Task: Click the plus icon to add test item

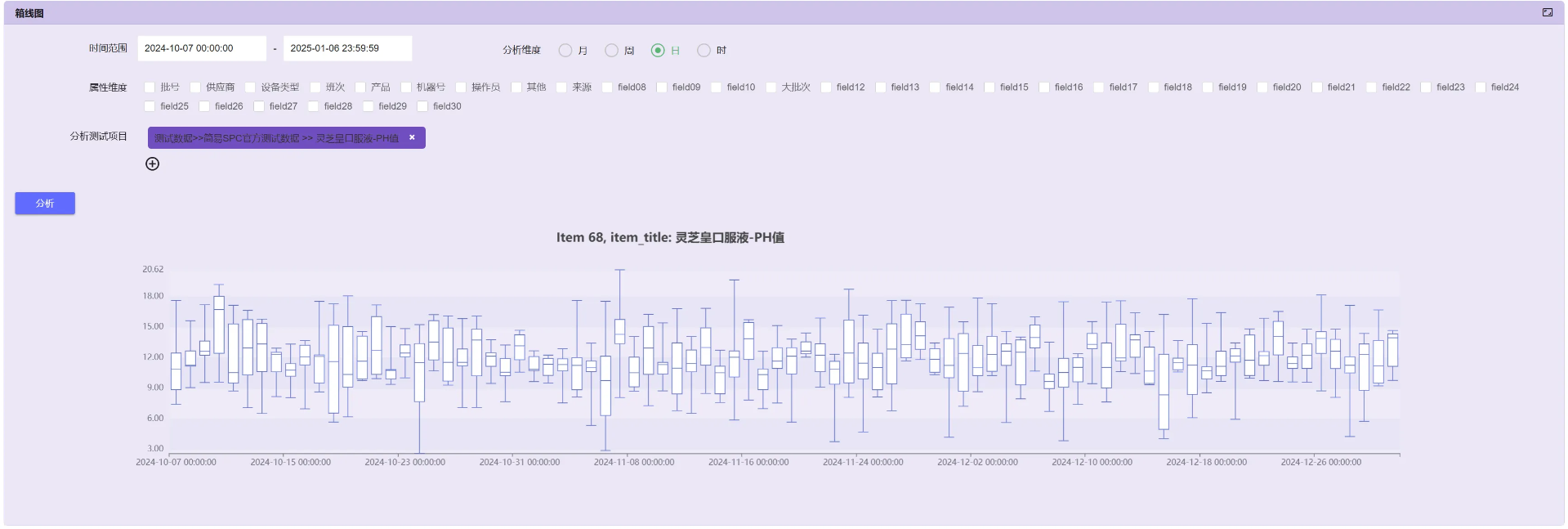Action: tap(152, 164)
